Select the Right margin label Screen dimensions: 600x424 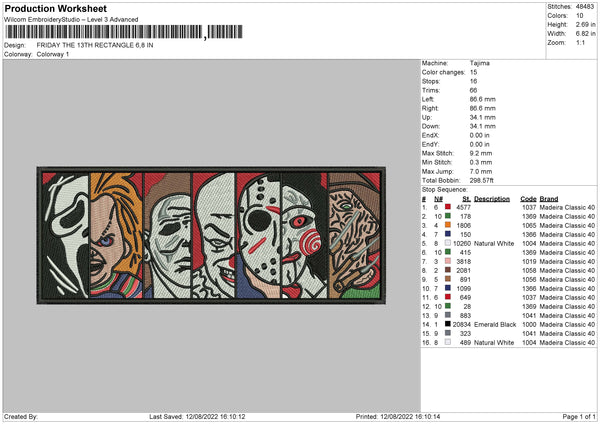[430, 108]
